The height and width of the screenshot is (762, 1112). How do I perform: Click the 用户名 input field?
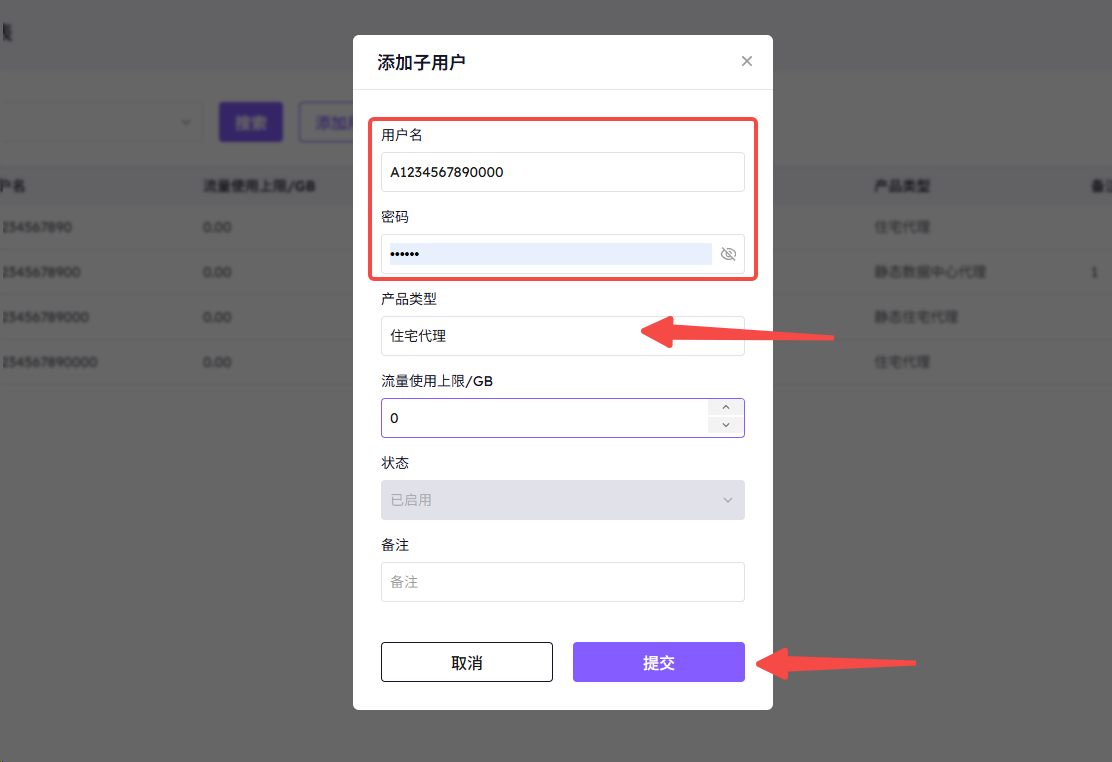[x=562, y=172]
